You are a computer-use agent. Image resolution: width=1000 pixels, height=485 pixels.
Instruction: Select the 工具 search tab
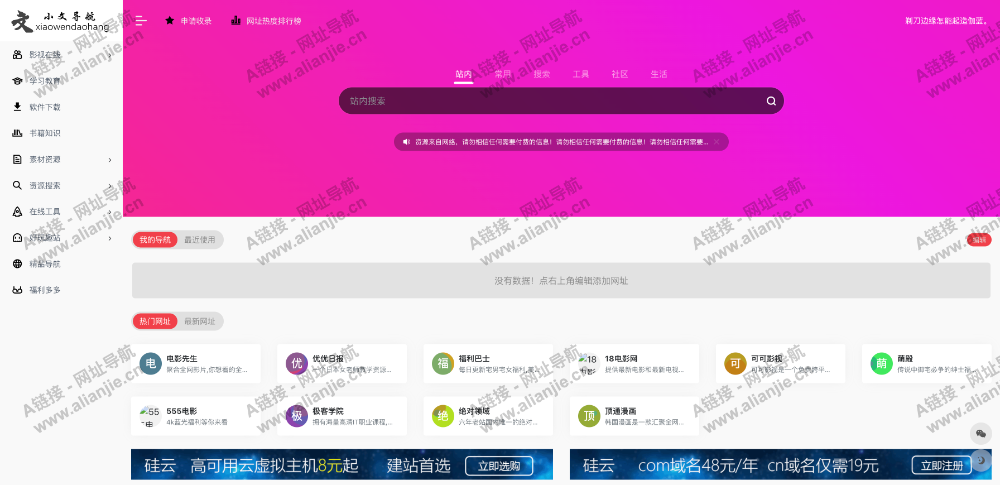580,75
